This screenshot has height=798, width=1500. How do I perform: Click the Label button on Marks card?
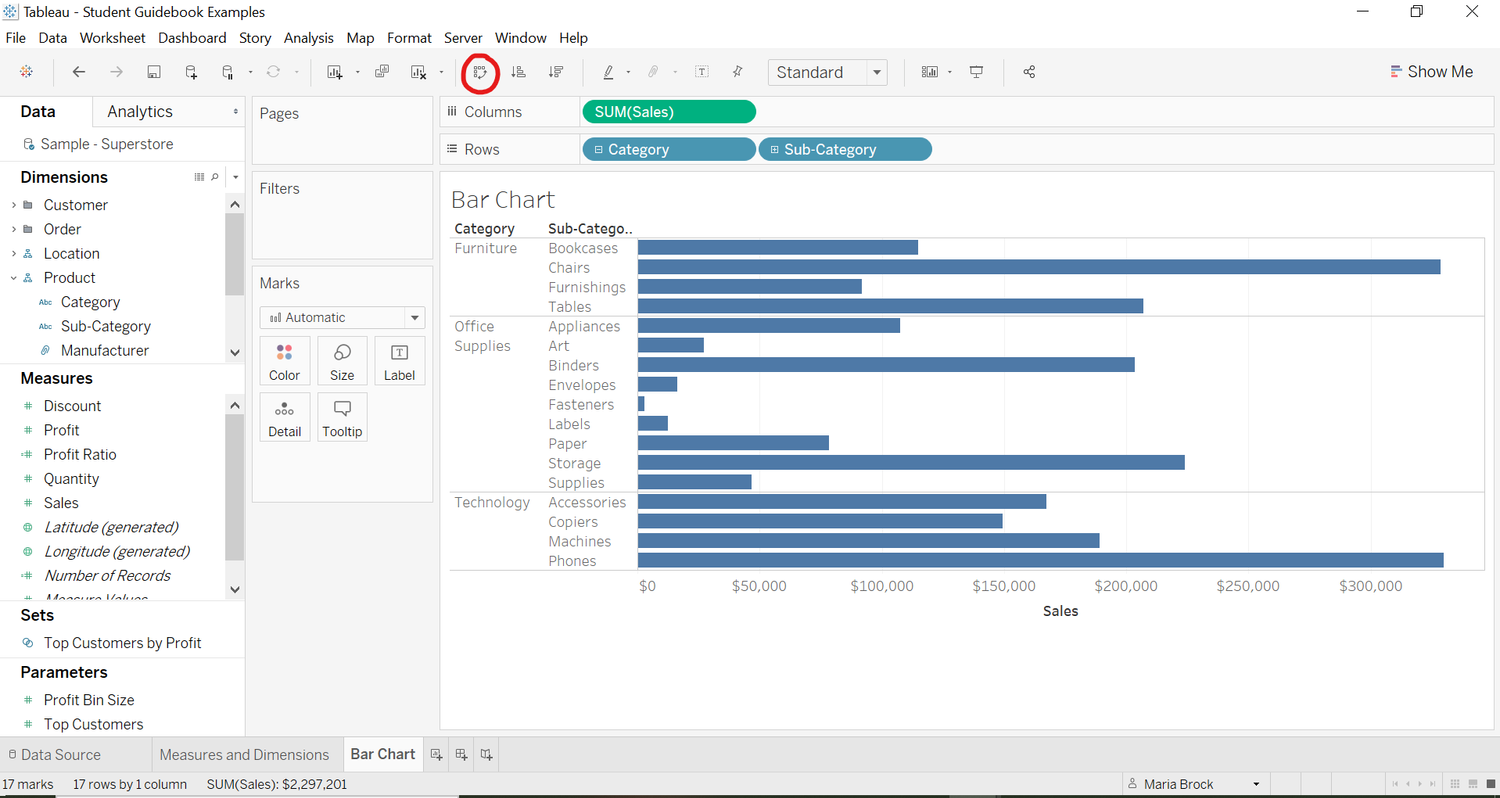[x=399, y=361]
